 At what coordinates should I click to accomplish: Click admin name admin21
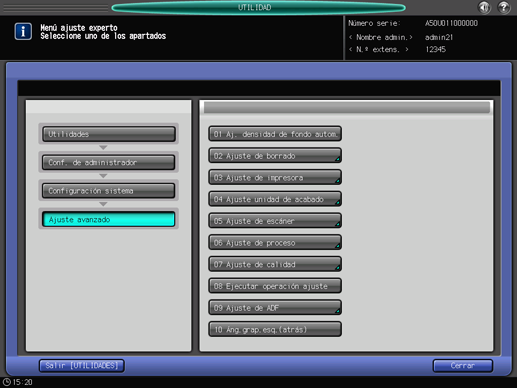(439, 37)
